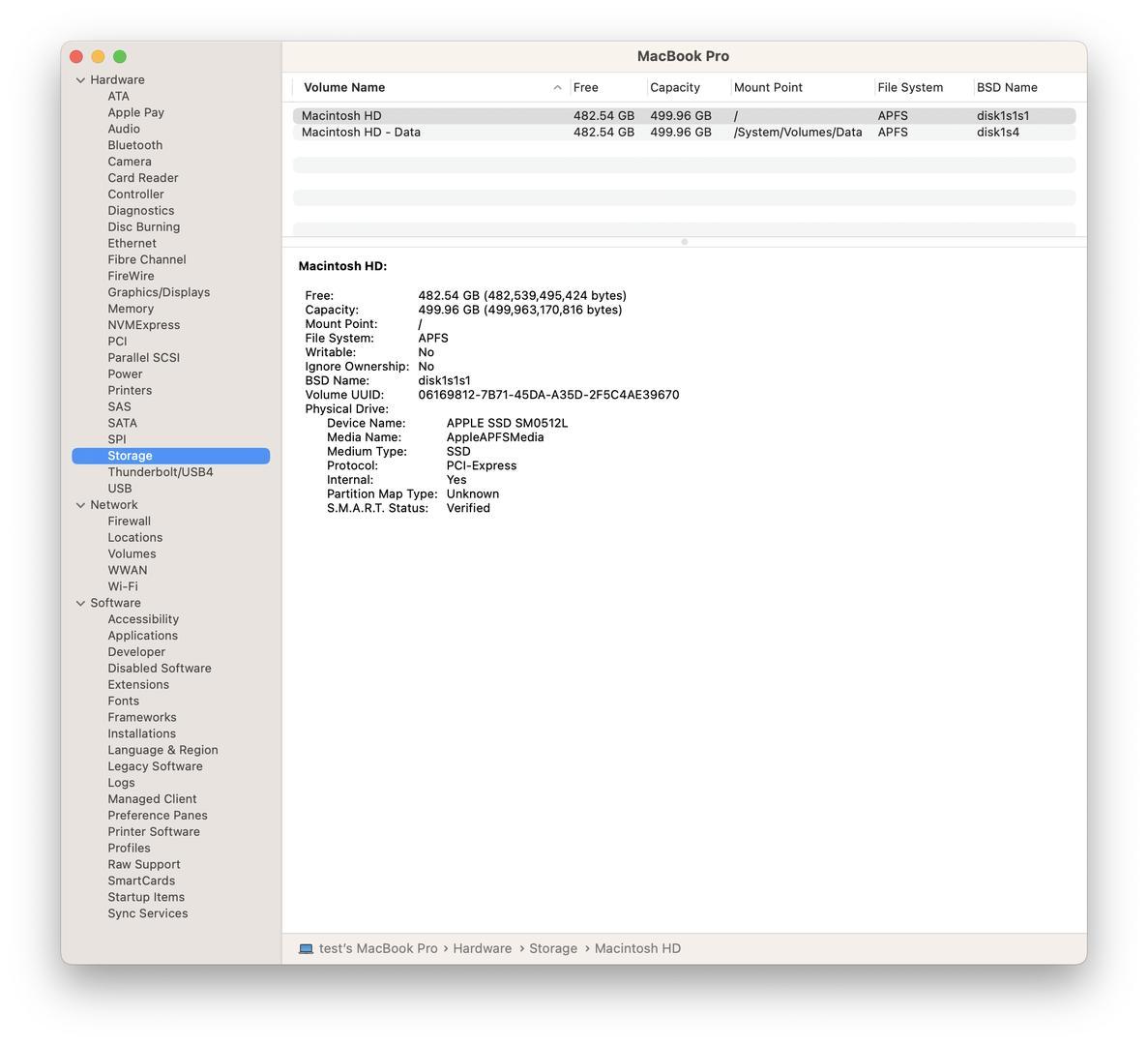
Task: Show Power information
Action: point(125,373)
